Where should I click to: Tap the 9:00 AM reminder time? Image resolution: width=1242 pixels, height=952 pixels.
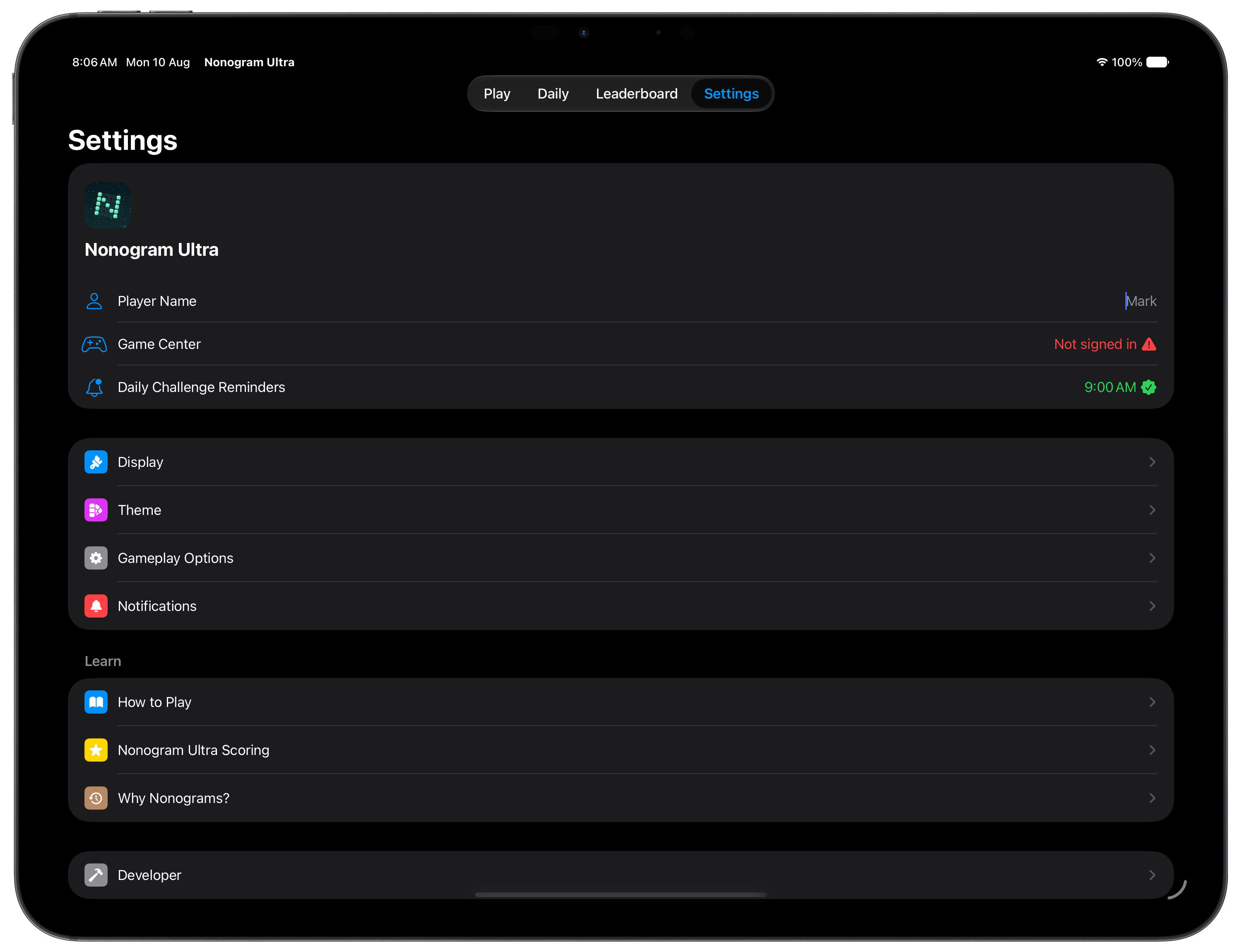pyautogui.click(x=1110, y=387)
